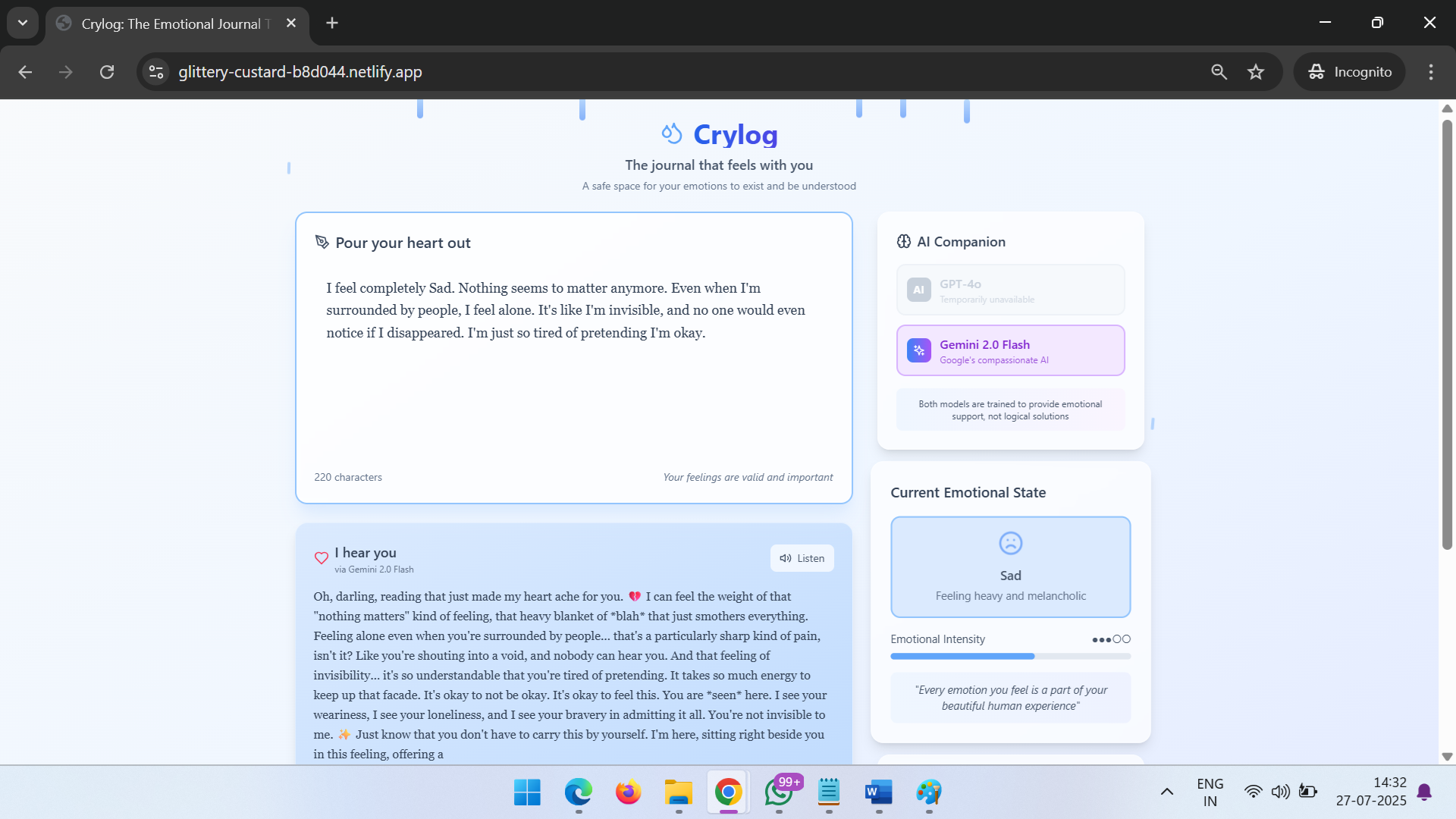Open the browser zoom magnifier icon
This screenshot has height=819, width=1456.
1219,72
